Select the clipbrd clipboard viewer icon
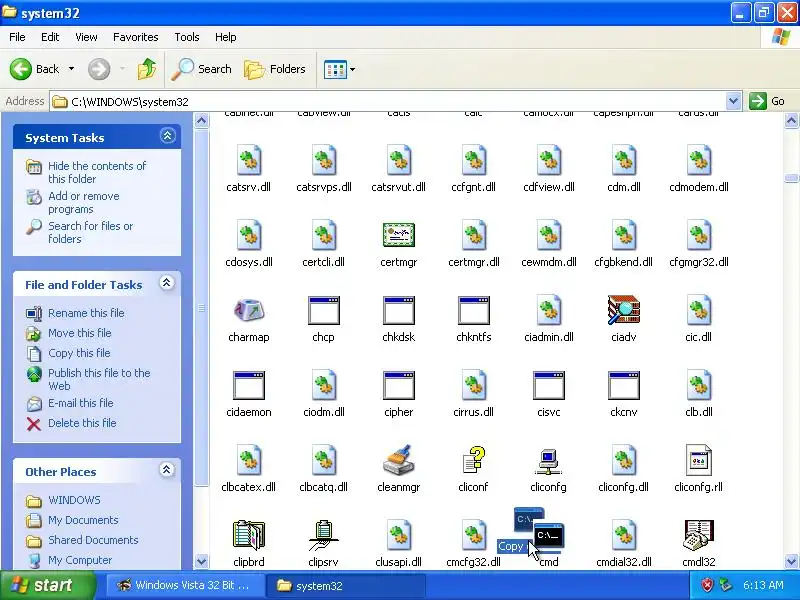800x600 pixels. pos(248,535)
